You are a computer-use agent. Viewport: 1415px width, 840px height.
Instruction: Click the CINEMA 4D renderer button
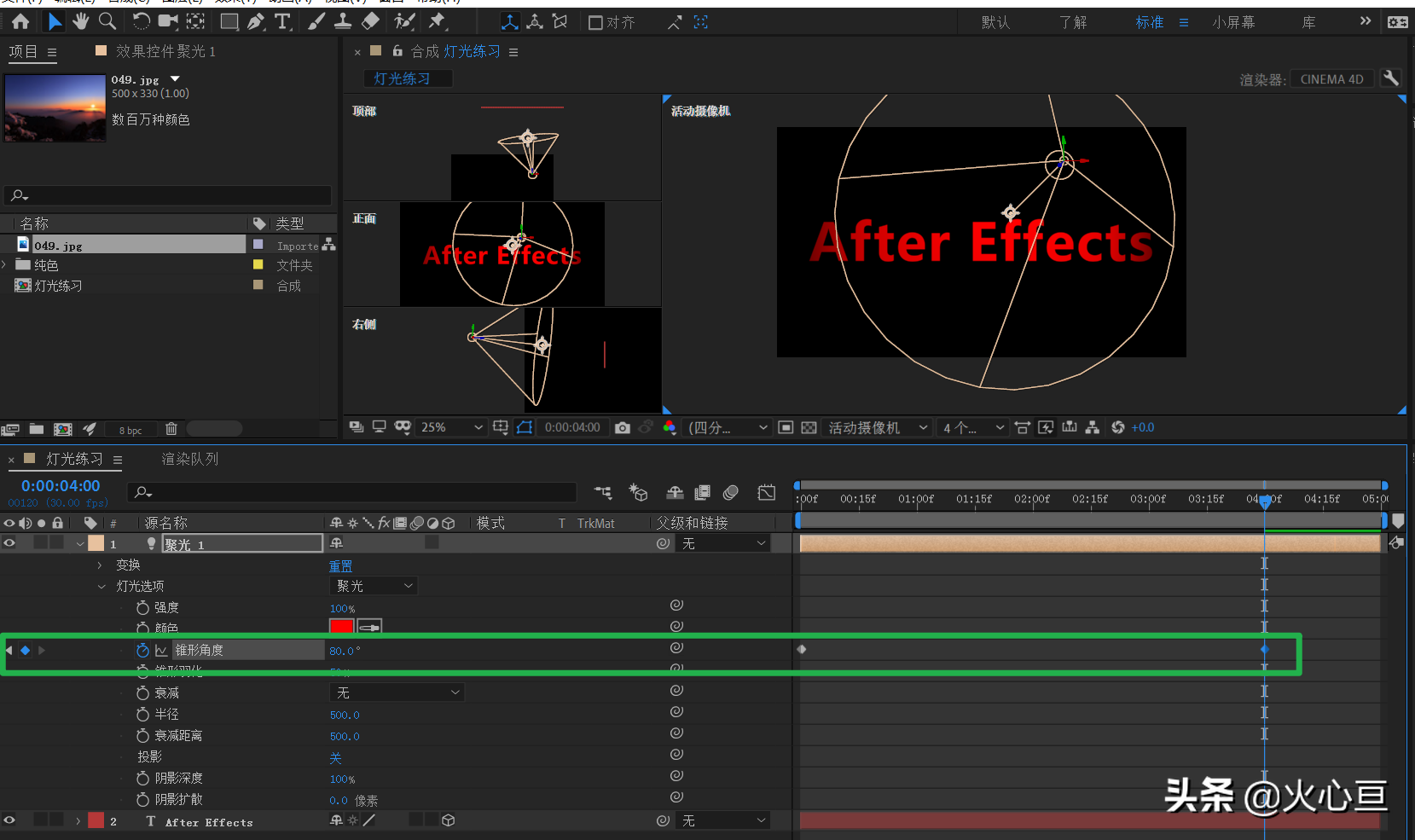tap(1331, 78)
